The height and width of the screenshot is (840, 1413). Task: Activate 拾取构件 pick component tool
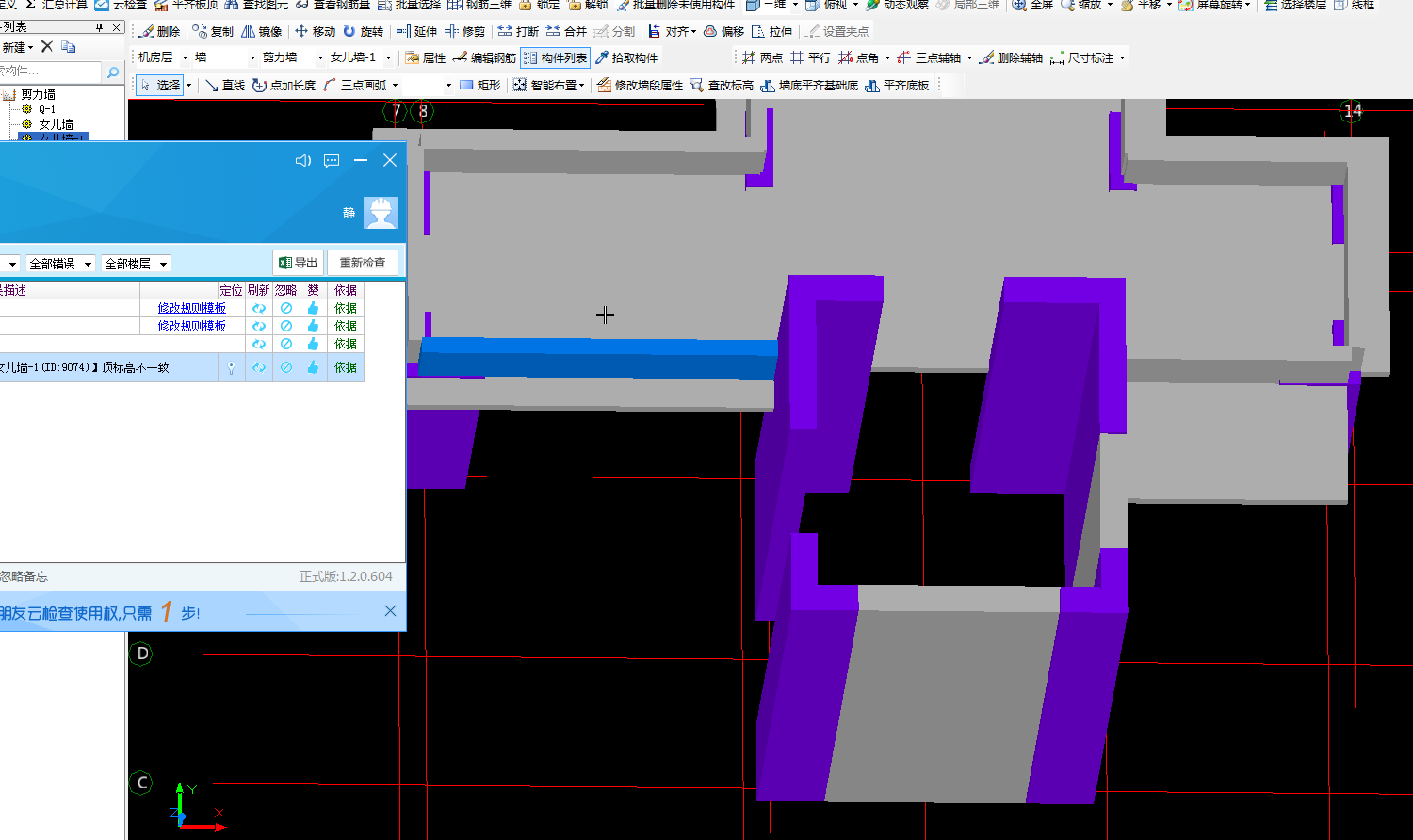627,57
